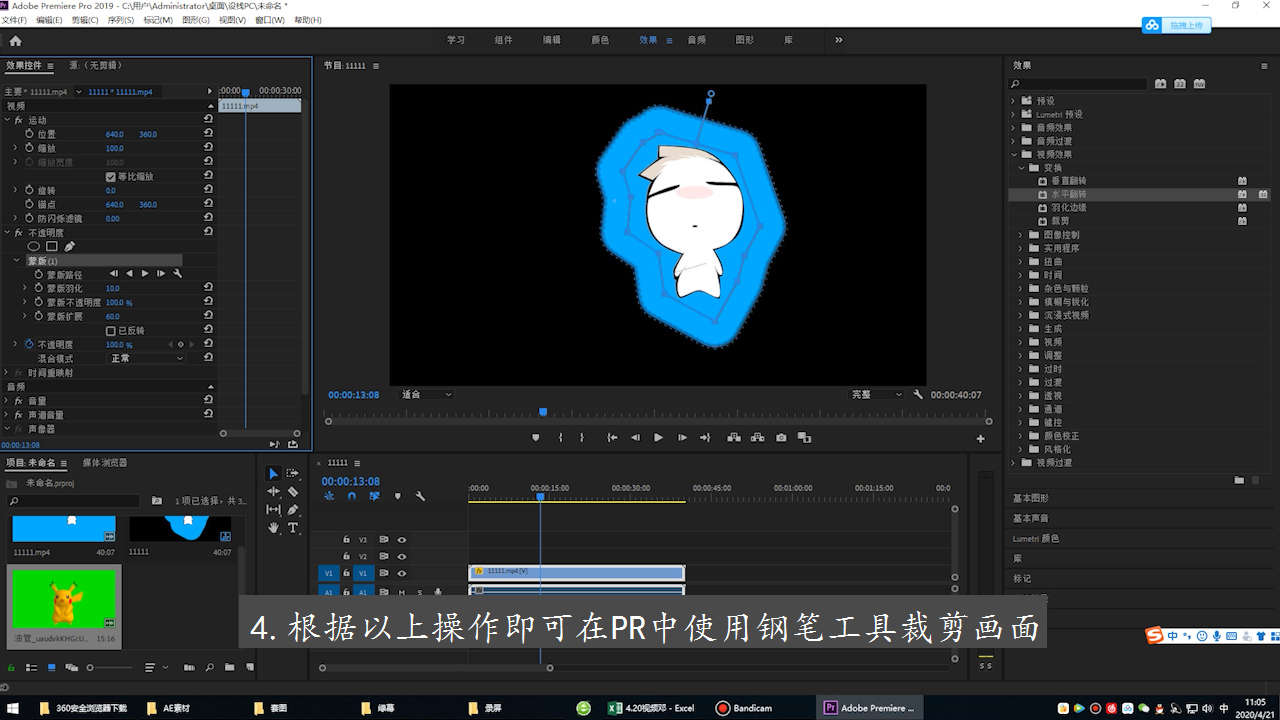1280x720 pixels.
Task: Collapse the Mask (1) group
Action: pyautogui.click(x=17, y=260)
